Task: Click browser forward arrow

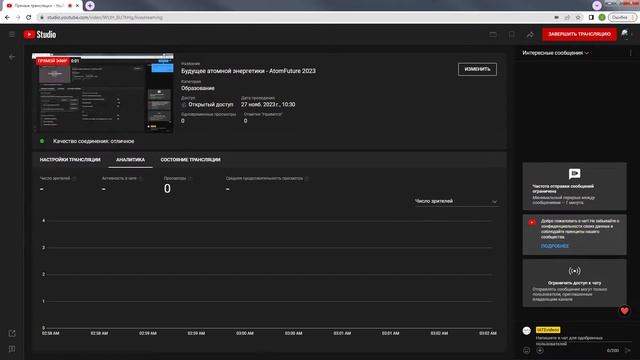Action: (x=18, y=18)
